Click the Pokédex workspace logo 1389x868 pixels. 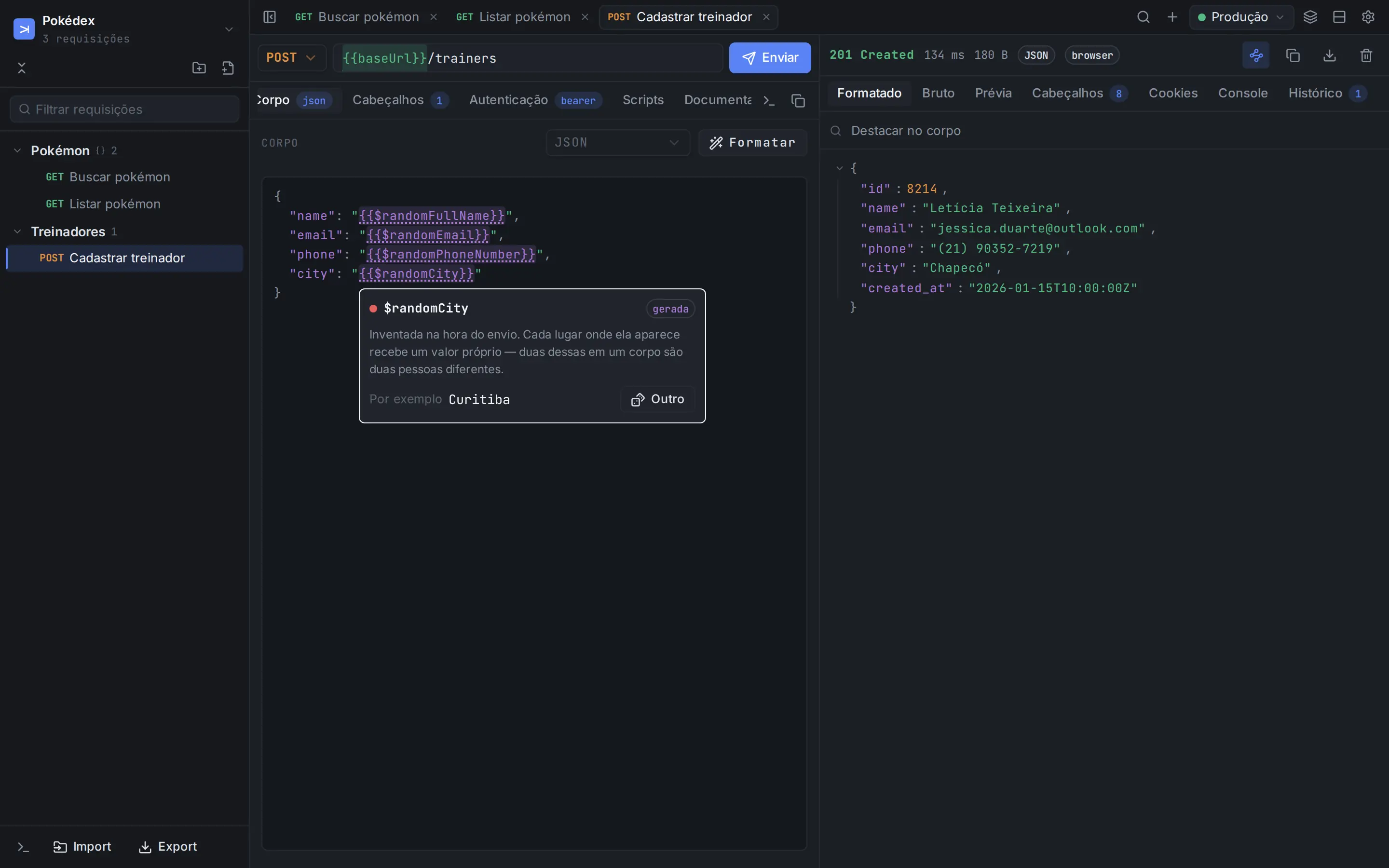tap(24, 29)
